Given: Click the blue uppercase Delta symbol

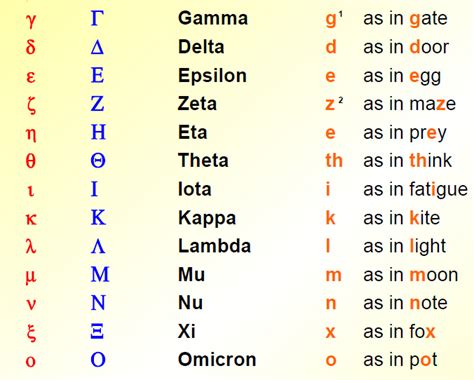Looking at the screenshot, I should 97,47.
